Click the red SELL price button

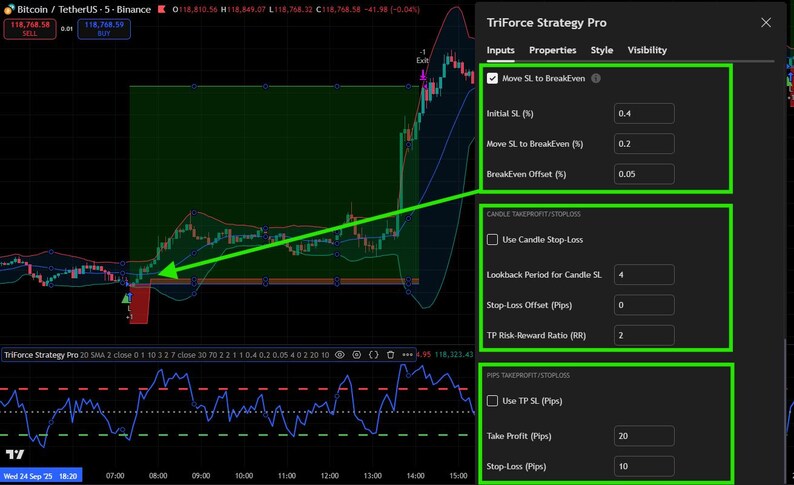coord(30,29)
